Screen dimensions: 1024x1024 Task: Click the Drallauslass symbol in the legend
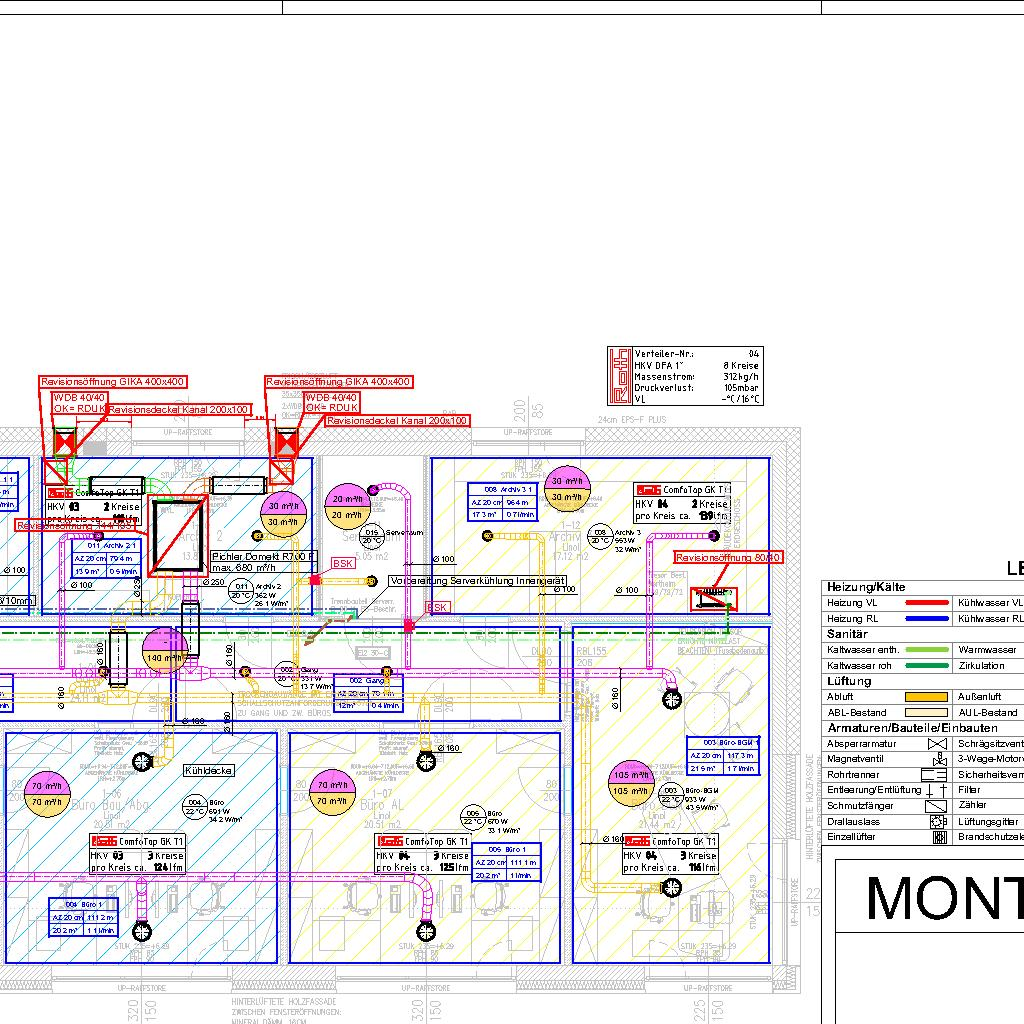938,821
